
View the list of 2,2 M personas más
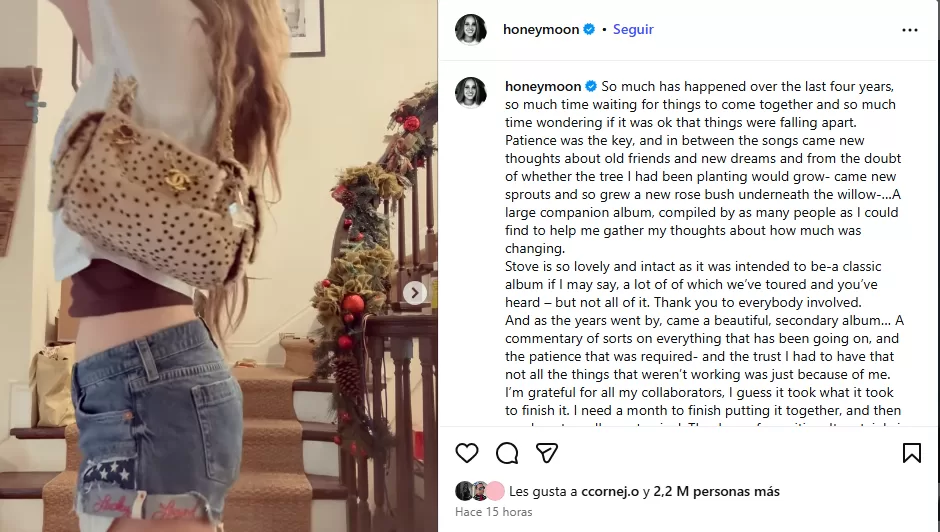716,491
